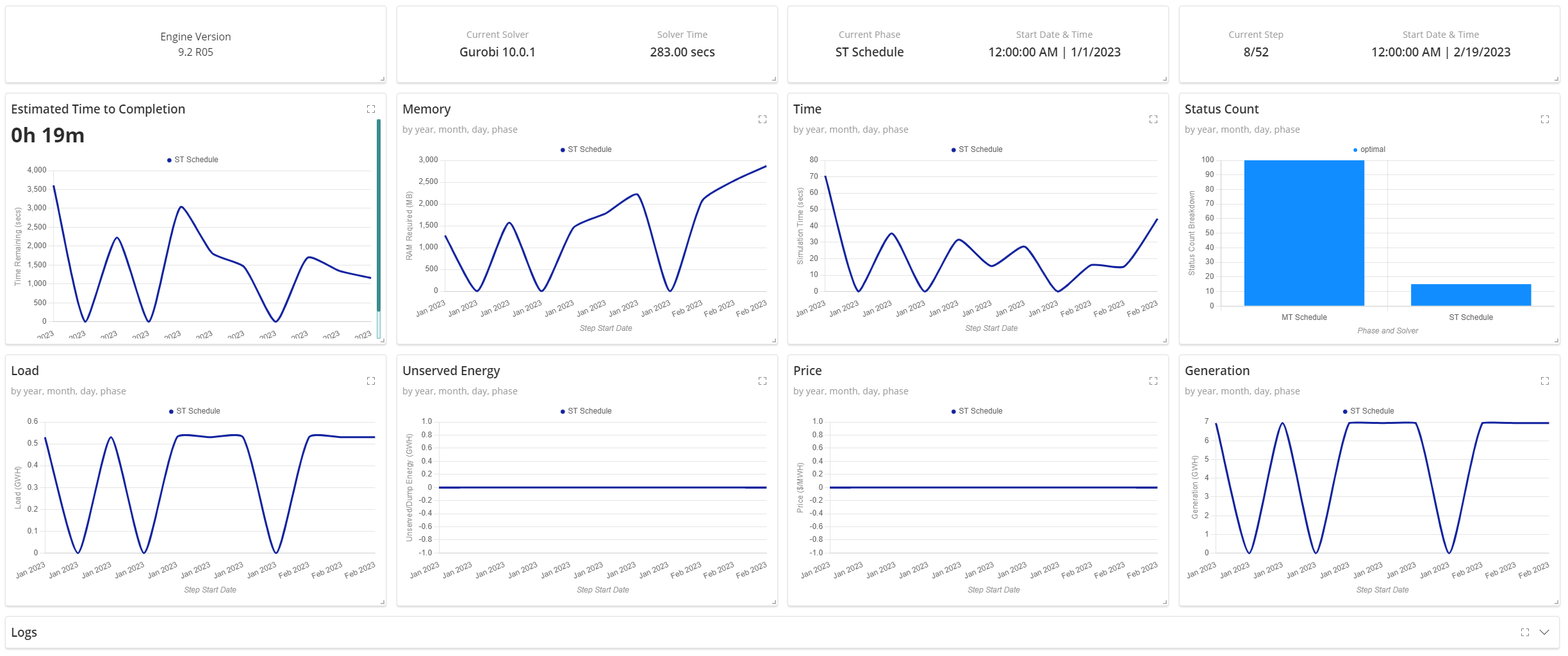
Task: Expand the Price chart to fullscreen
Action: click(1153, 380)
